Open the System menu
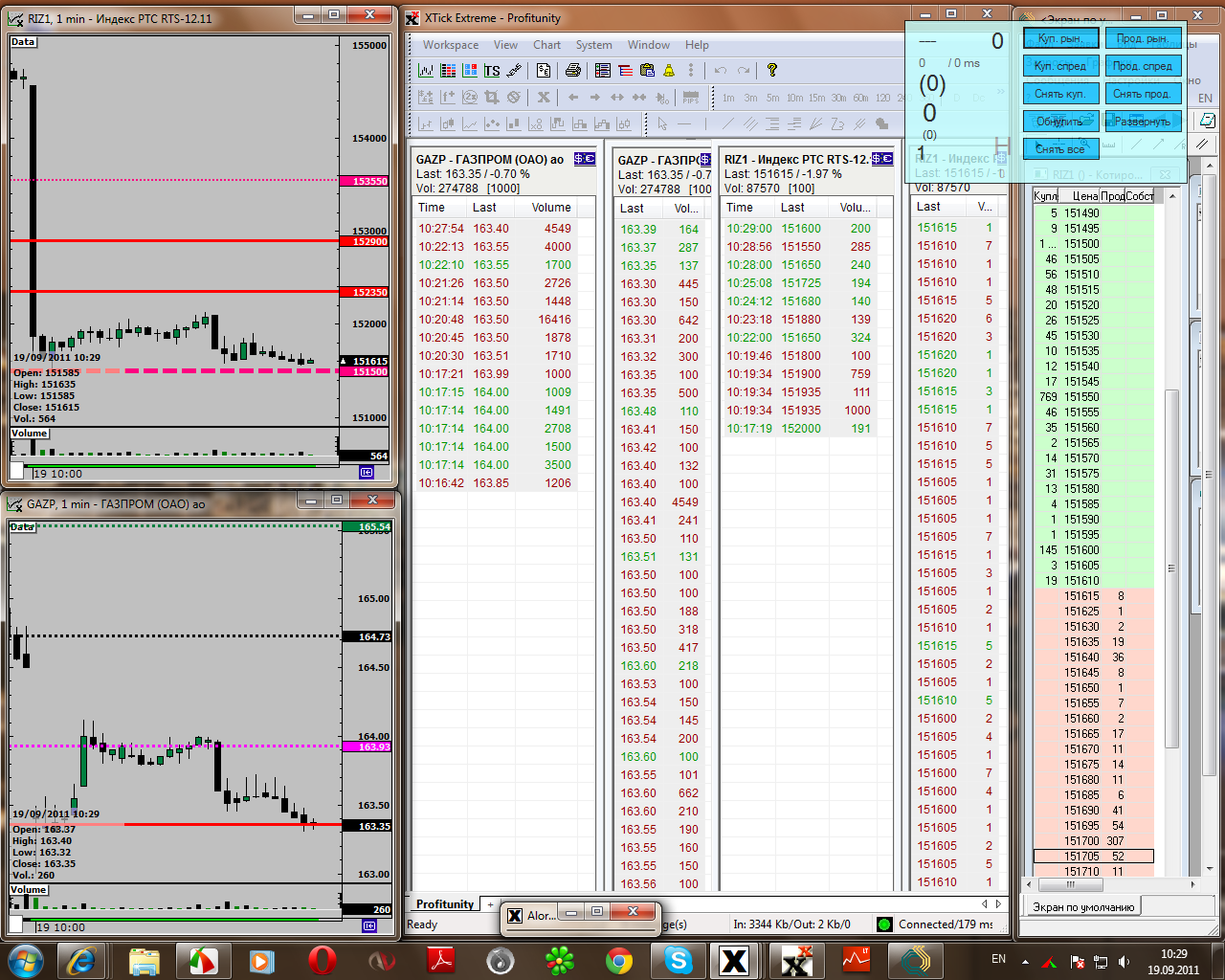Viewport: 1225px width, 980px height. (594, 45)
